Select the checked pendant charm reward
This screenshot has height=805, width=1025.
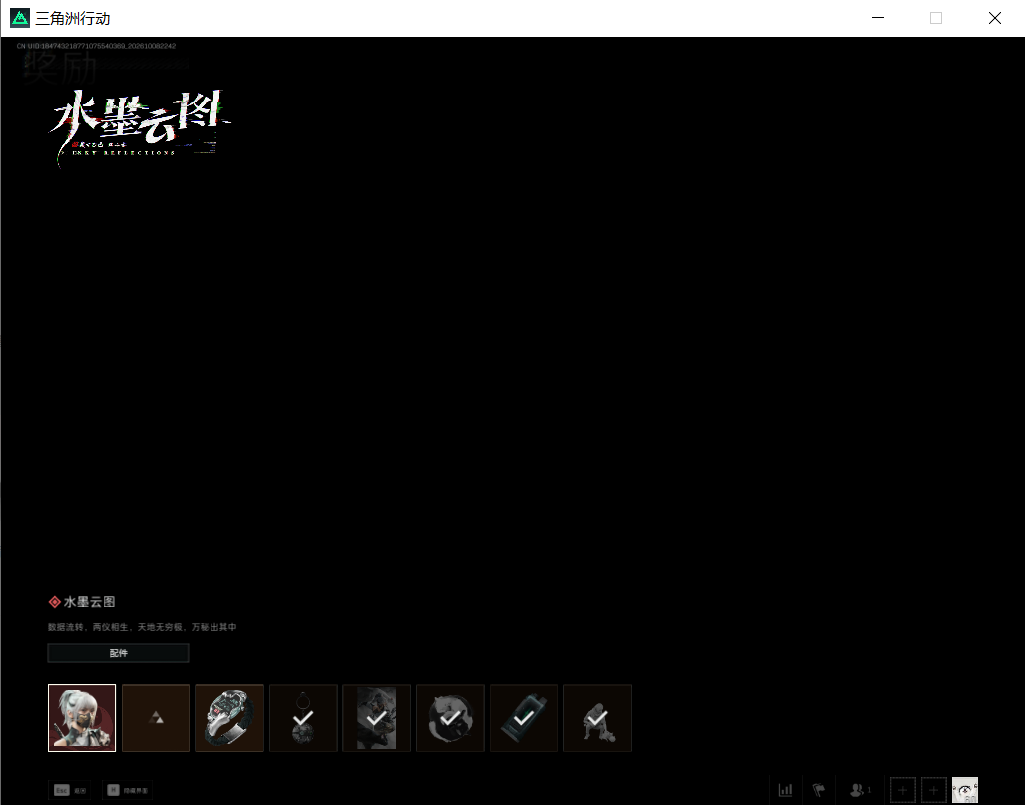[303, 718]
